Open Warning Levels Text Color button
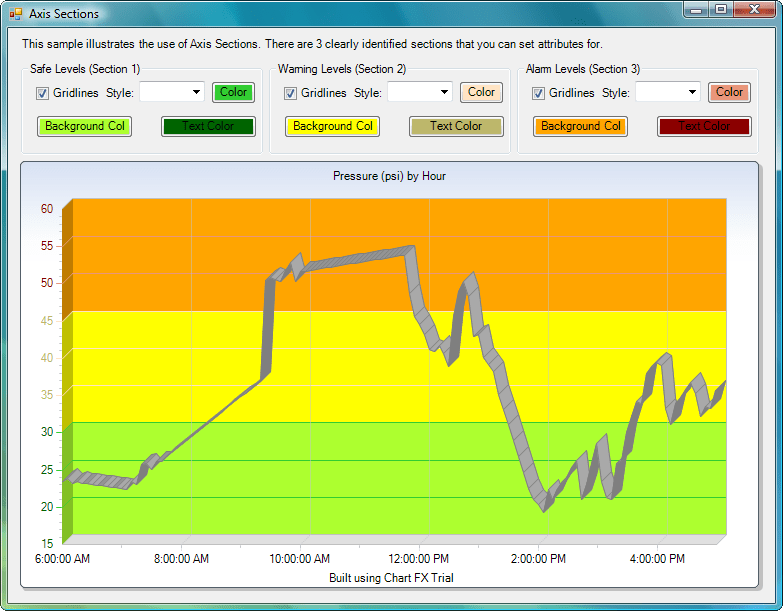The width and height of the screenshot is (783, 611). [456, 126]
